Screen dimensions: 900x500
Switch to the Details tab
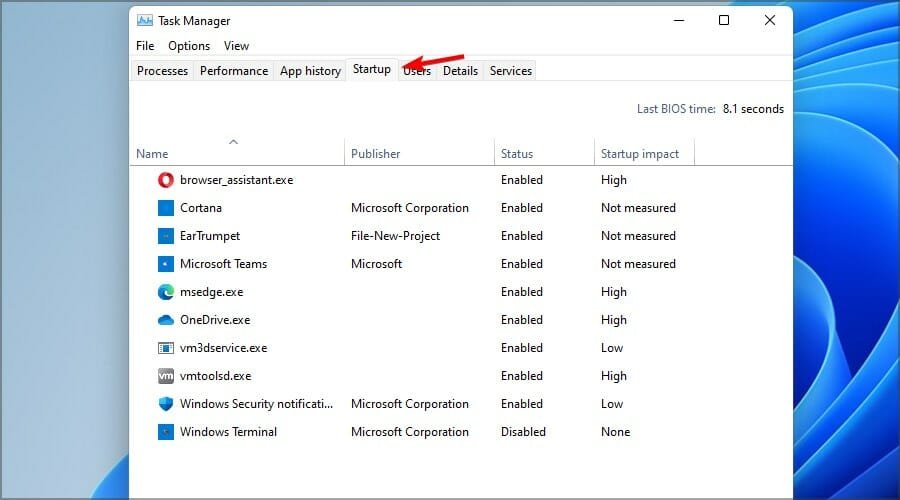[460, 71]
